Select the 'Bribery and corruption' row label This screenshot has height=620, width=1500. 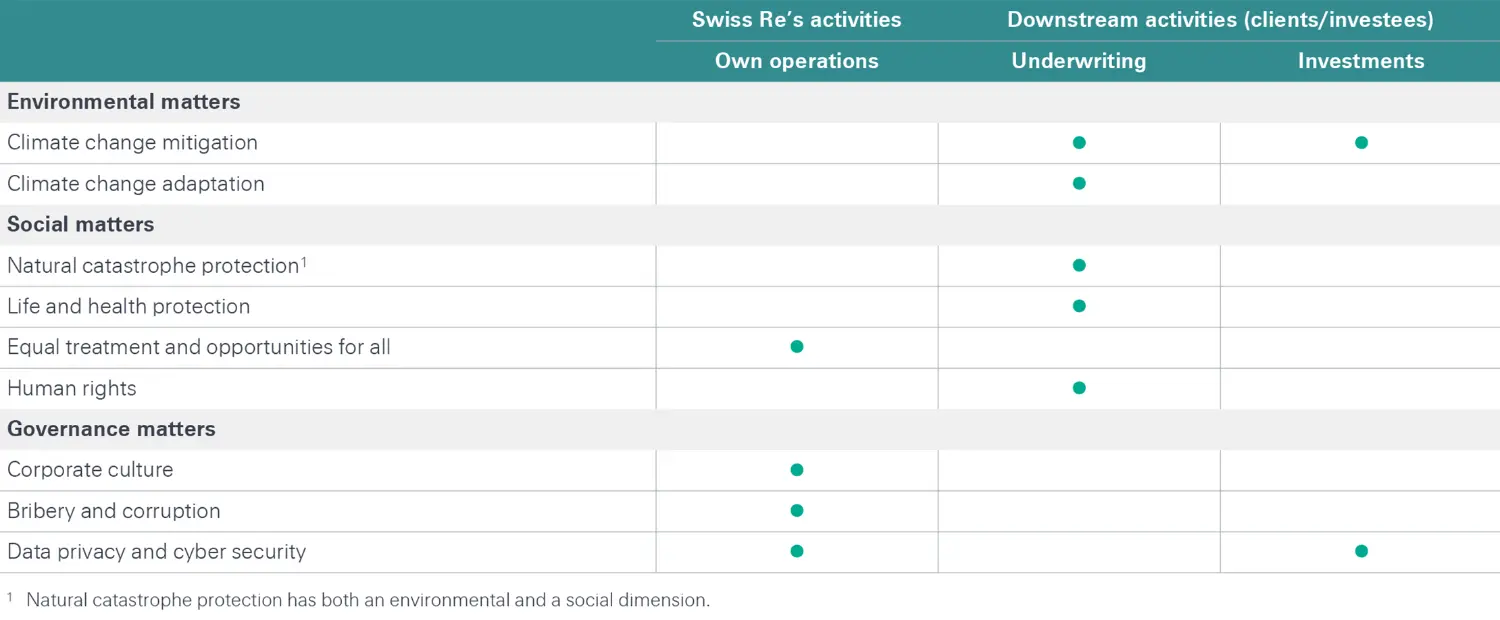click(x=114, y=511)
